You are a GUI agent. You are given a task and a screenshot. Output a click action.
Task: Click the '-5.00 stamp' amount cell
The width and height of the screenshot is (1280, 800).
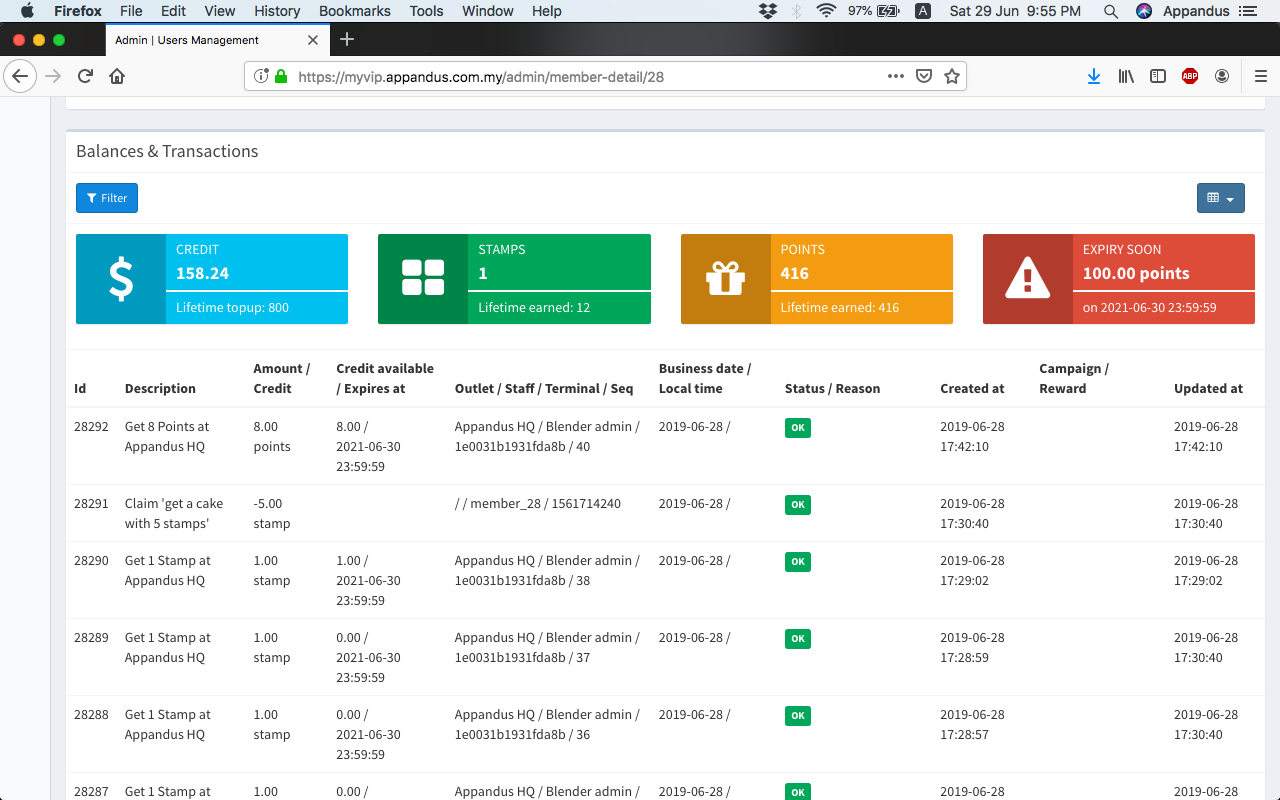[272, 513]
